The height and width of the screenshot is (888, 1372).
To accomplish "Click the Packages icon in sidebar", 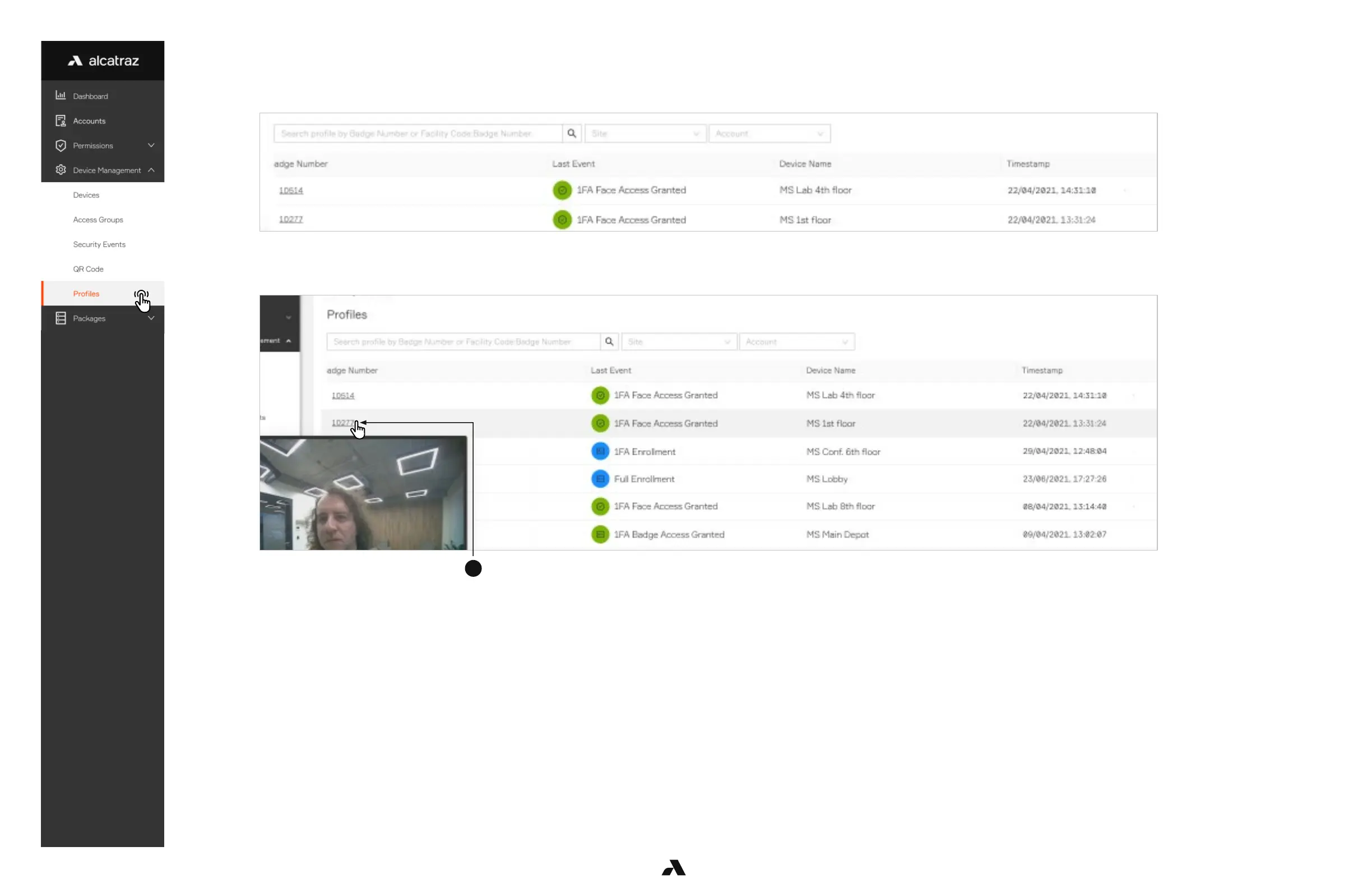I will point(61,318).
